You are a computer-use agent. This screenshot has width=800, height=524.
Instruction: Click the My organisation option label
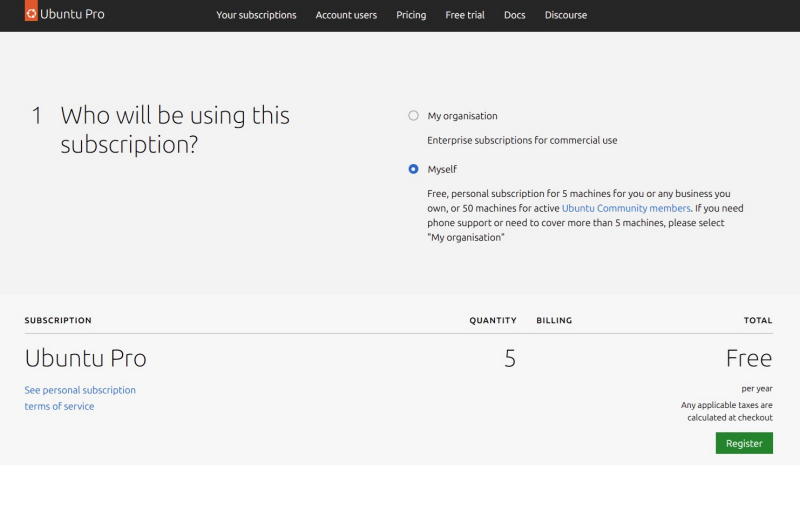point(462,116)
